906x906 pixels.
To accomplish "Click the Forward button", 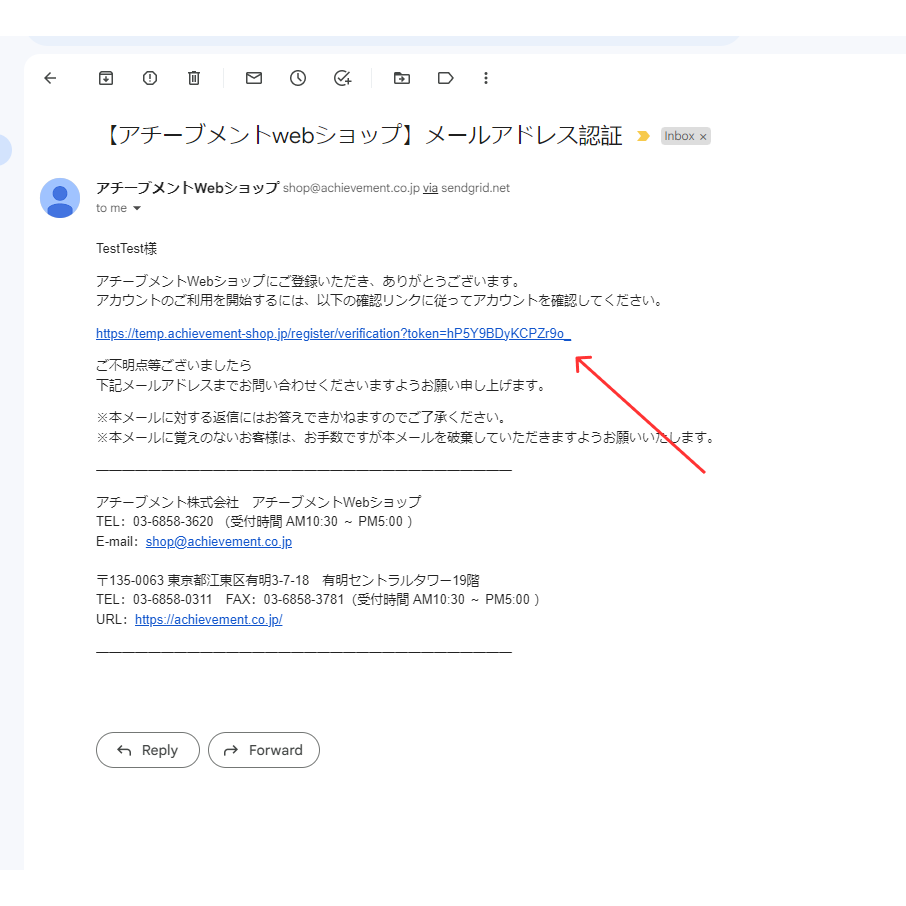I will [263, 750].
